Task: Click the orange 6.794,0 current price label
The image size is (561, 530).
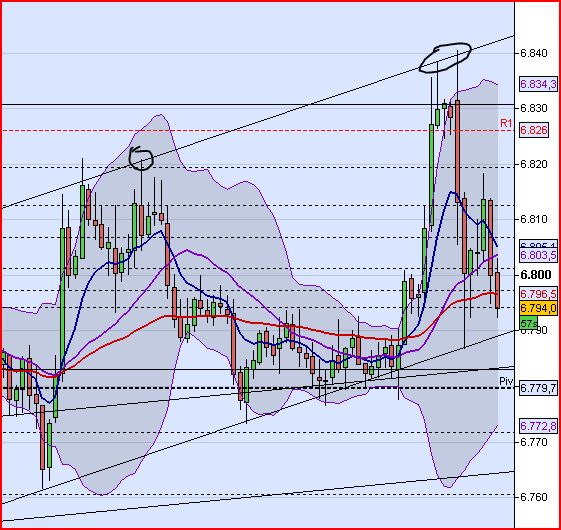Action: pos(538,308)
